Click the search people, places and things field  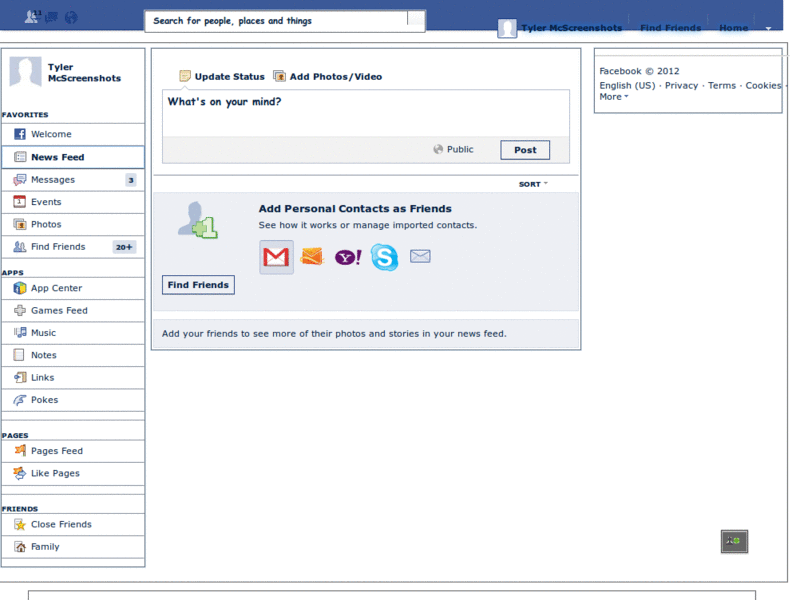pos(280,20)
